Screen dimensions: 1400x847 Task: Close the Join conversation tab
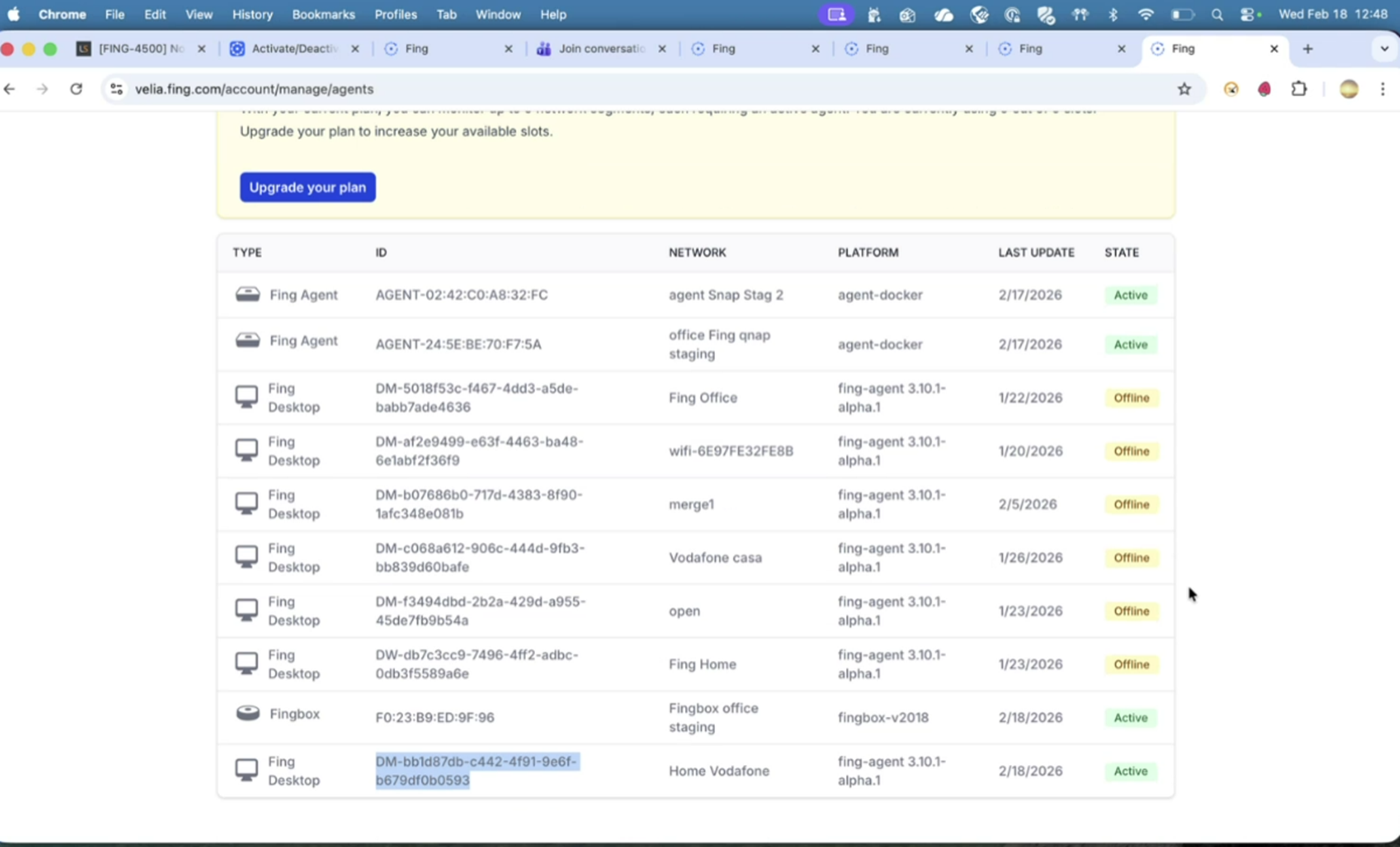pyautogui.click(x=662, y=48)
